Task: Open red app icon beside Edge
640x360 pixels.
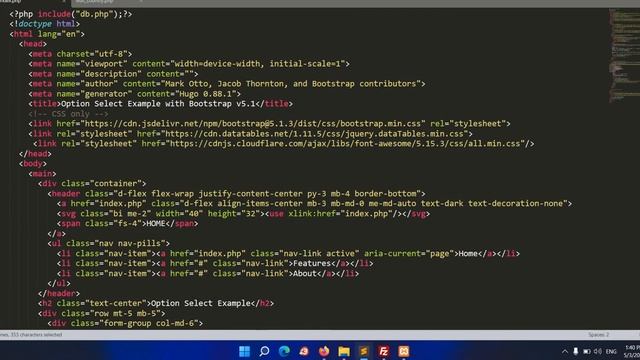Action: [304, 351]
